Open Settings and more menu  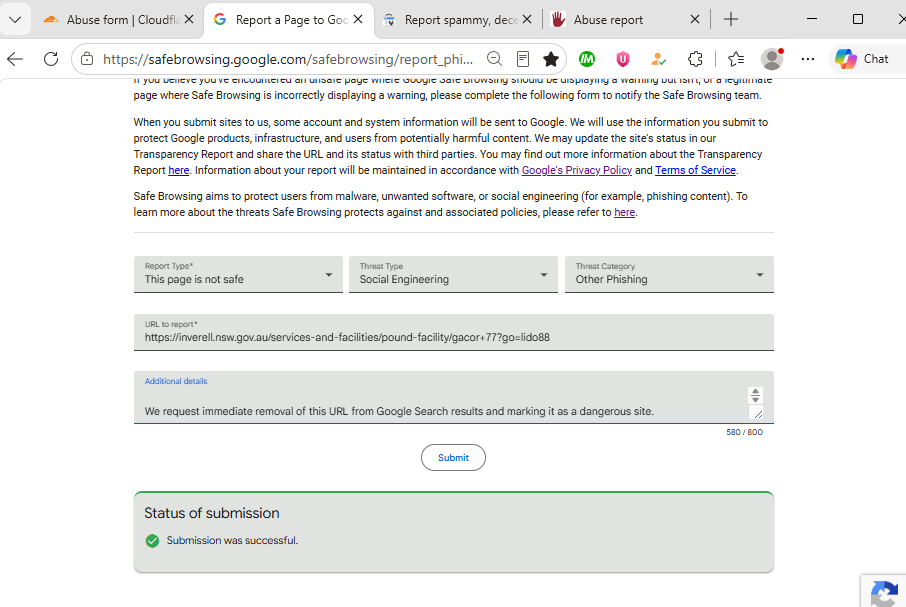[x=808, y=59]
